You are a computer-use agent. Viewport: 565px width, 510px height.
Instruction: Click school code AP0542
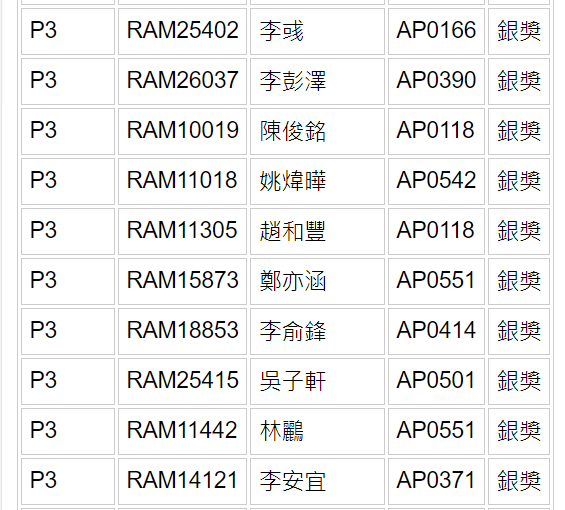(436, 180)
